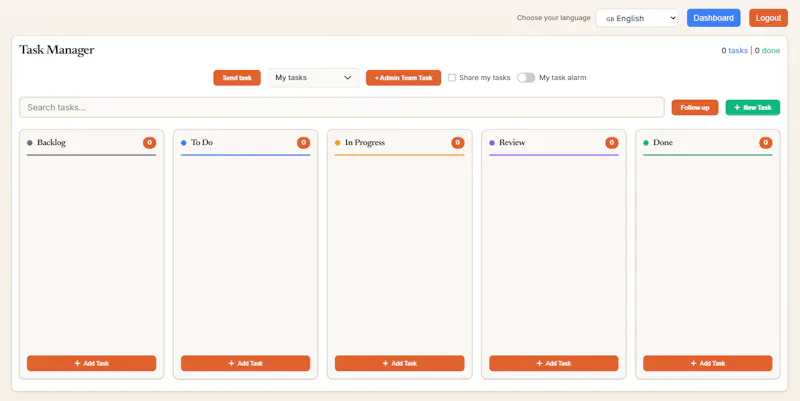The image size is (800, 401).
Task: Add Task in the In Progress column
Action: point(399,363)
